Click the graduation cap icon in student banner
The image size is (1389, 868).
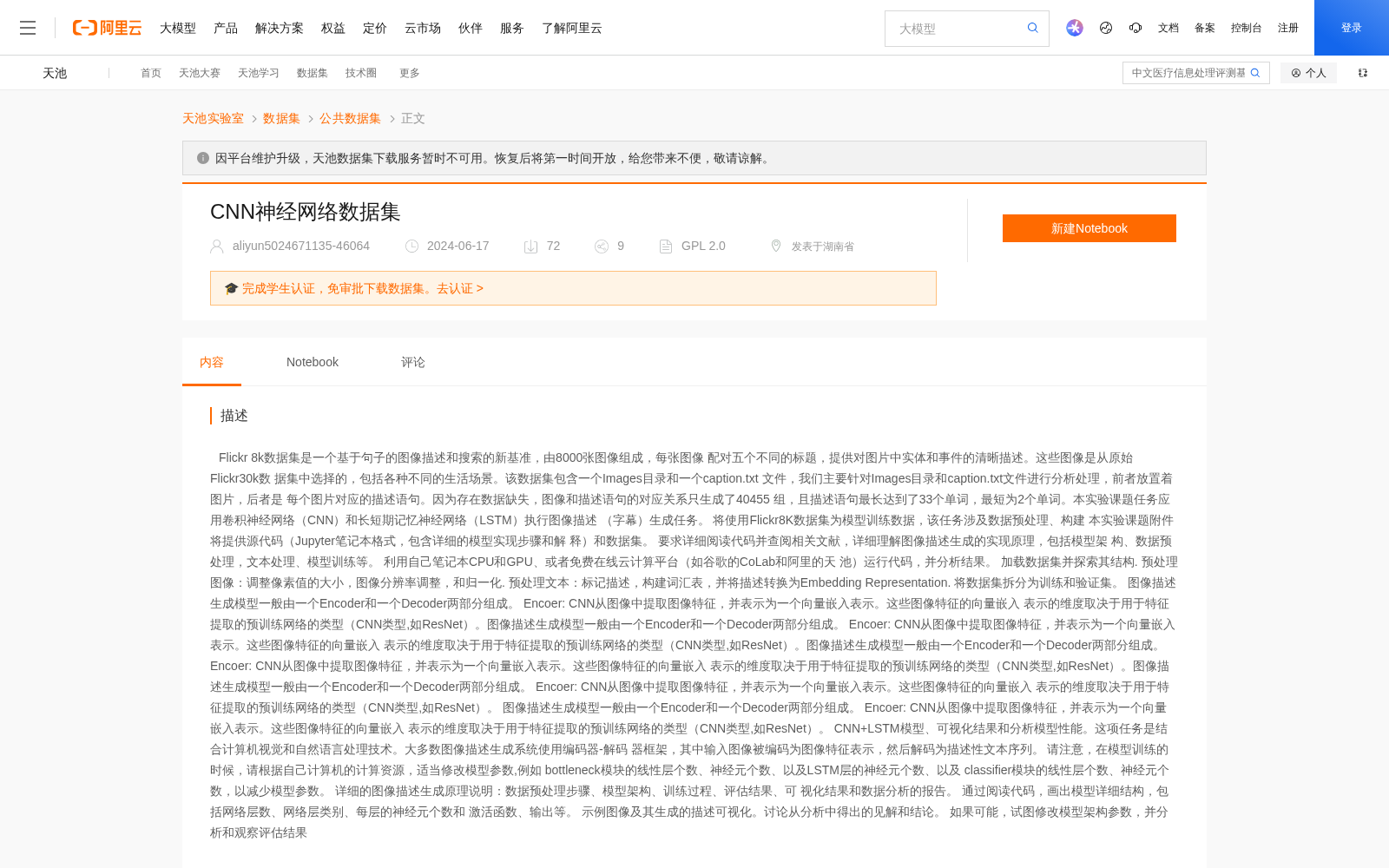tap(231, 288)
